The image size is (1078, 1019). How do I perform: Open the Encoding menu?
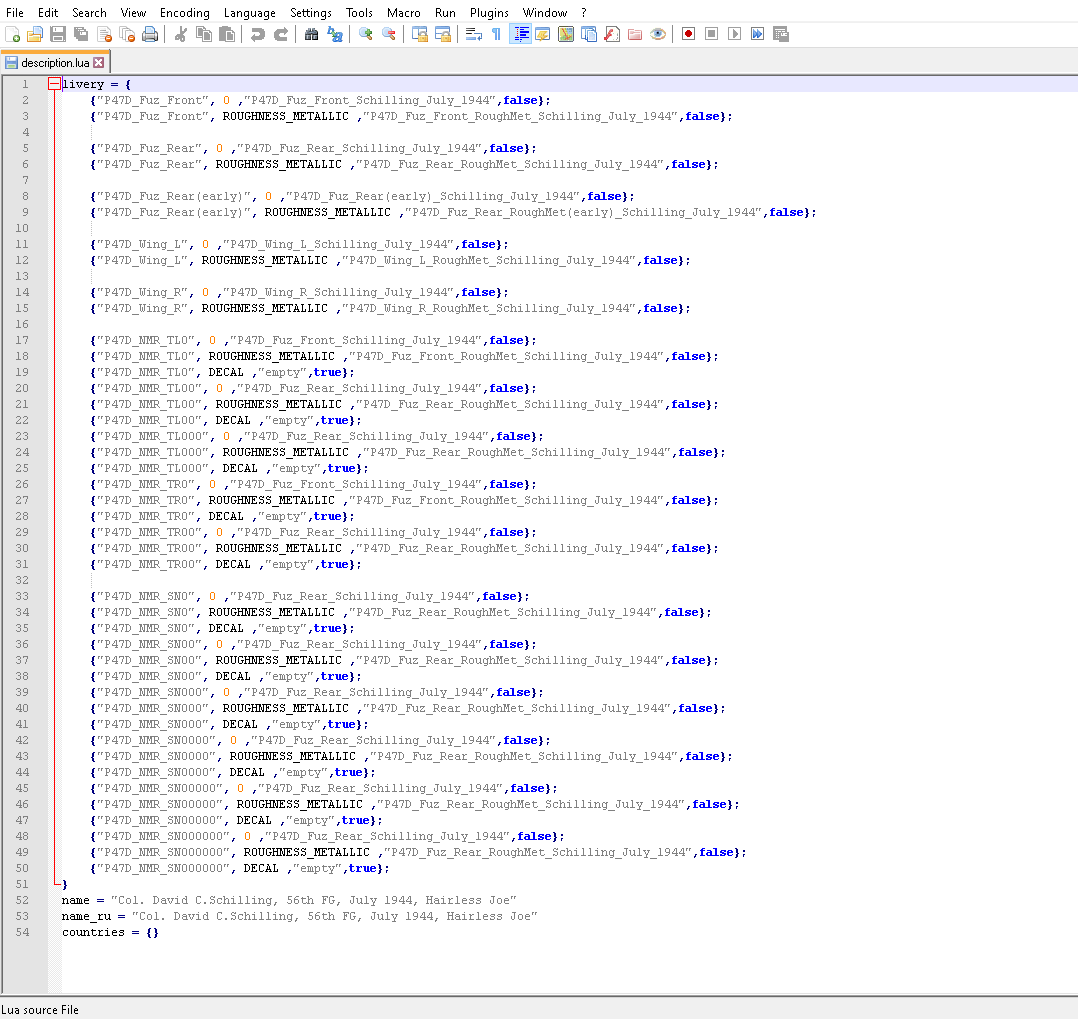[x=184, y=12]
